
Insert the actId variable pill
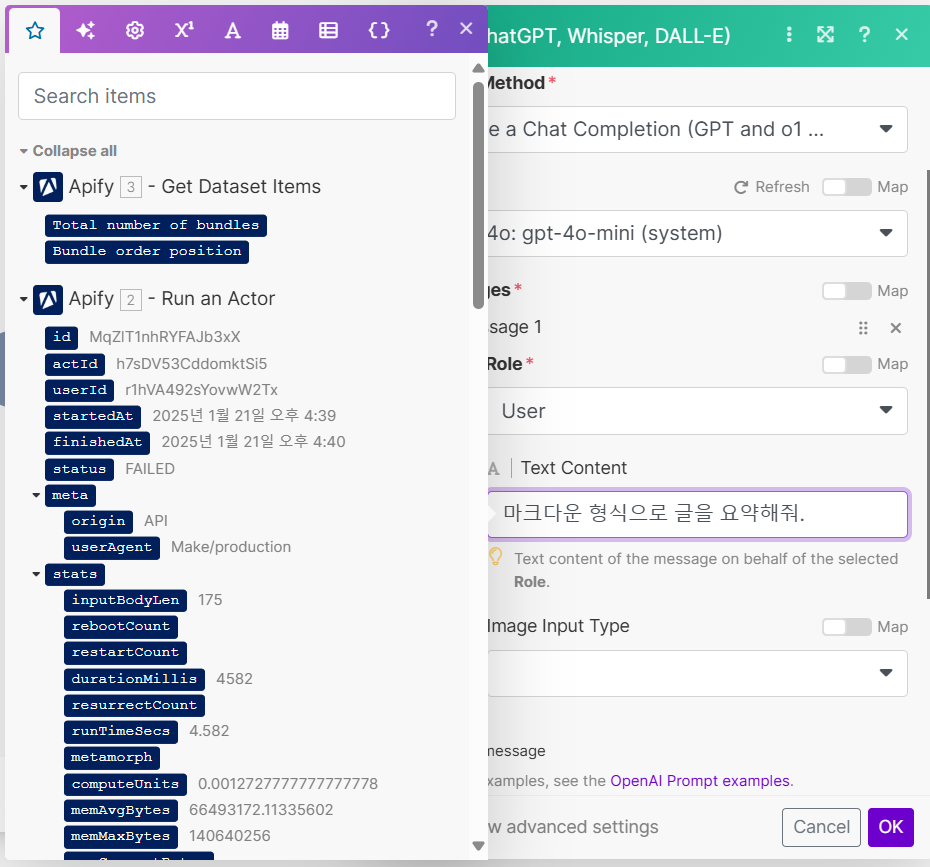click(75, 364)
